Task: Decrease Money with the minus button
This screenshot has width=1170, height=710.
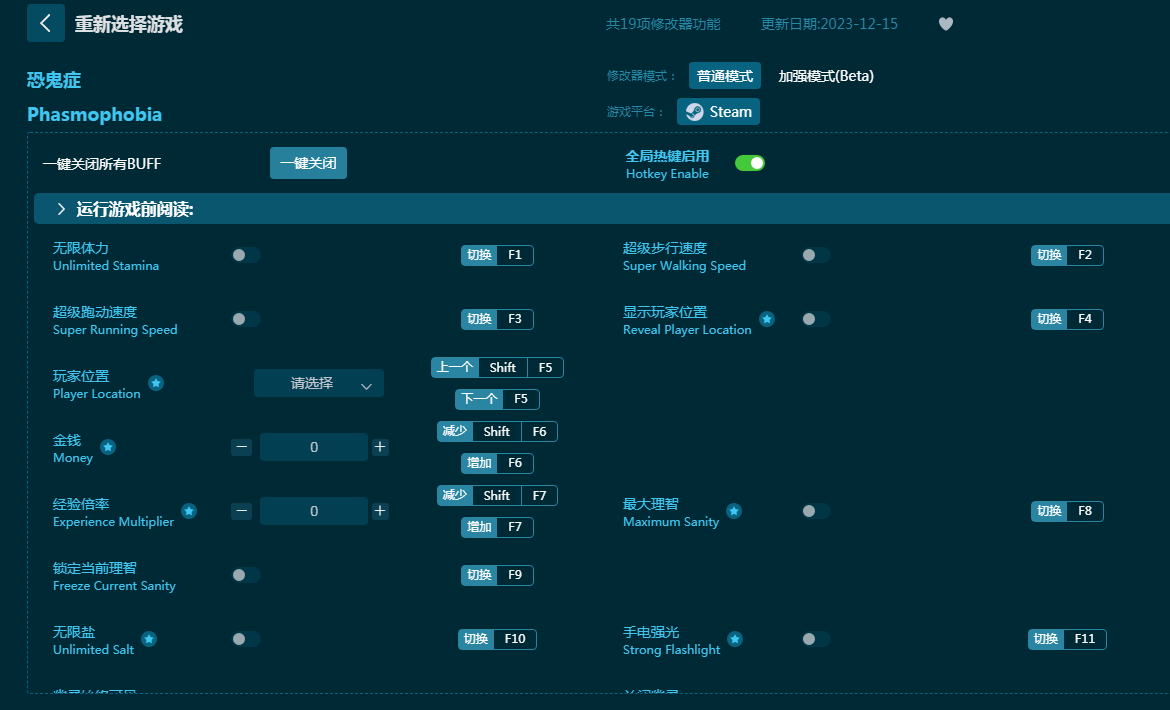Action: pyautogui.click(x=241, y=447)
